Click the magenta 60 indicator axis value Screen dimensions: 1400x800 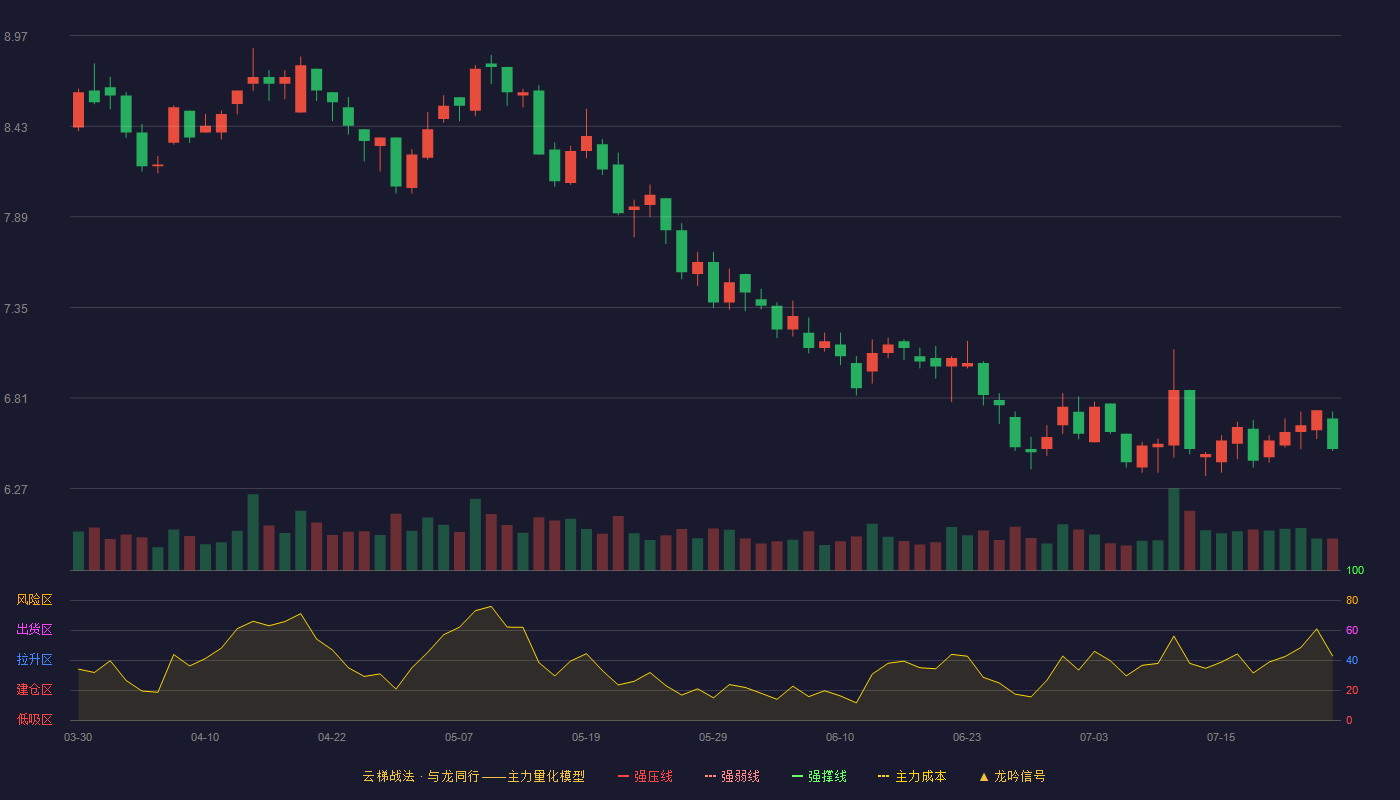[1352, 630]
